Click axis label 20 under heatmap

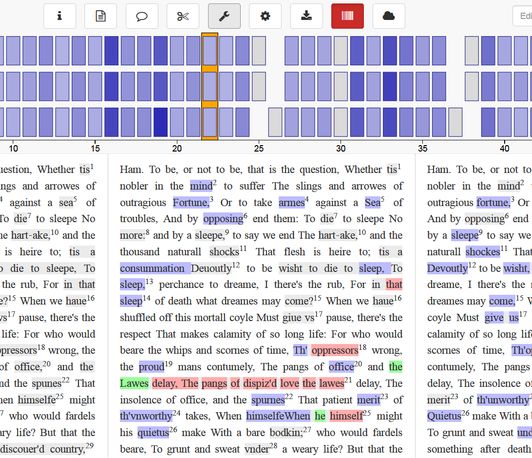click(x=177, y=148)
